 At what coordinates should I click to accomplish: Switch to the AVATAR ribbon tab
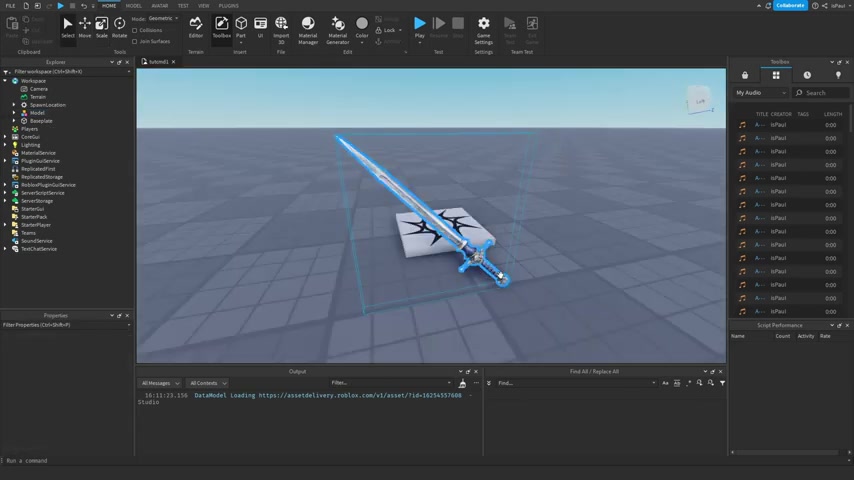coord(160,5)
